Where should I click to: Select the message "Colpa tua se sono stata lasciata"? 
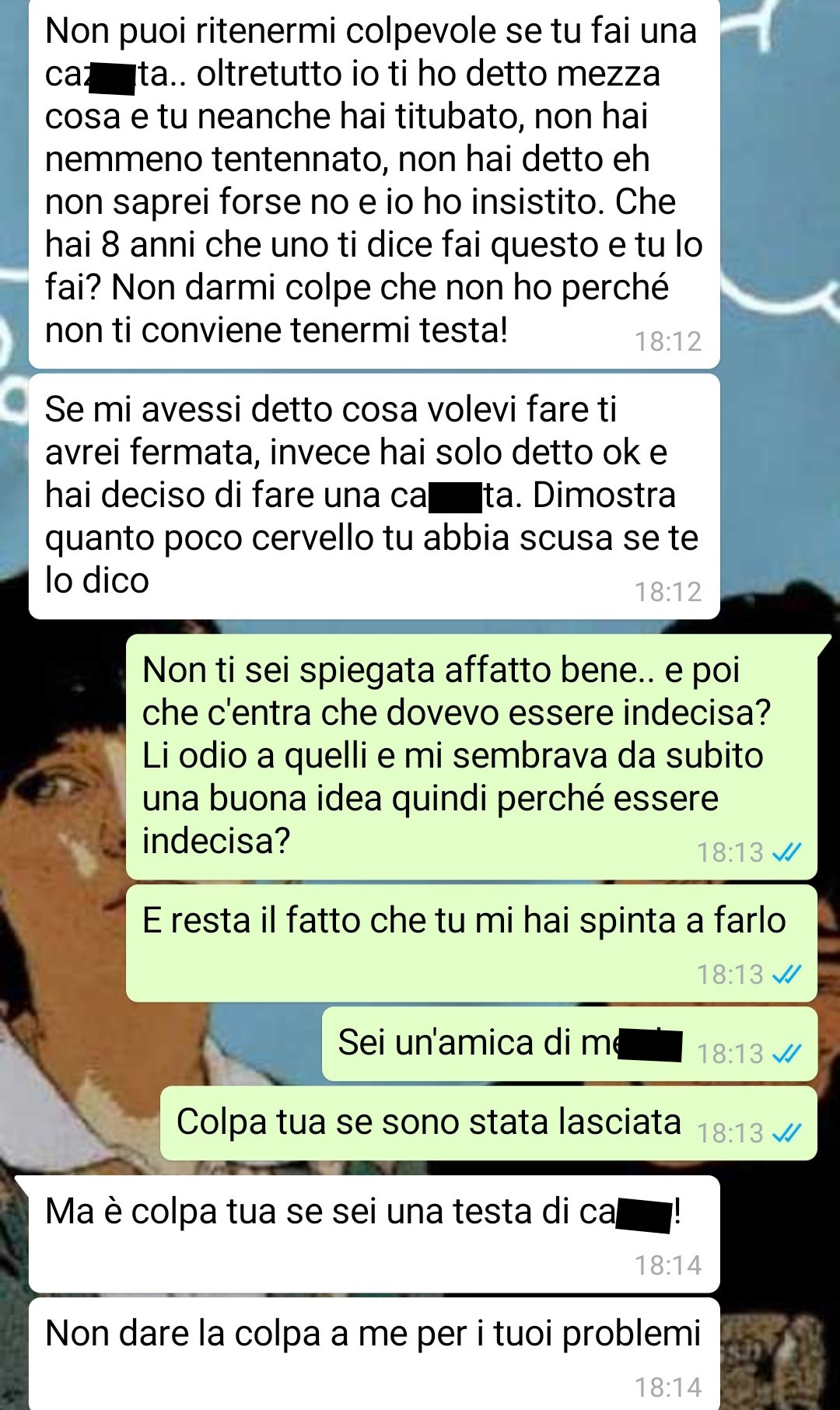pos(488,1123)
